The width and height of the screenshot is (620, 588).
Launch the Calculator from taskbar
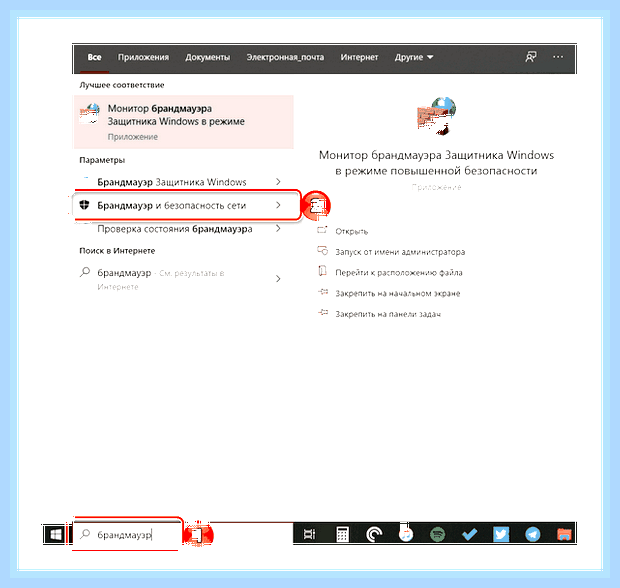click(342, 535)
